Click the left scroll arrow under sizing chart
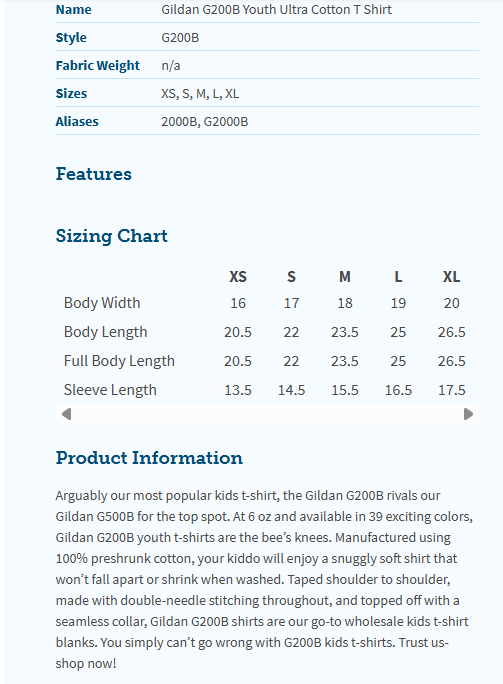 click(66, 414)
